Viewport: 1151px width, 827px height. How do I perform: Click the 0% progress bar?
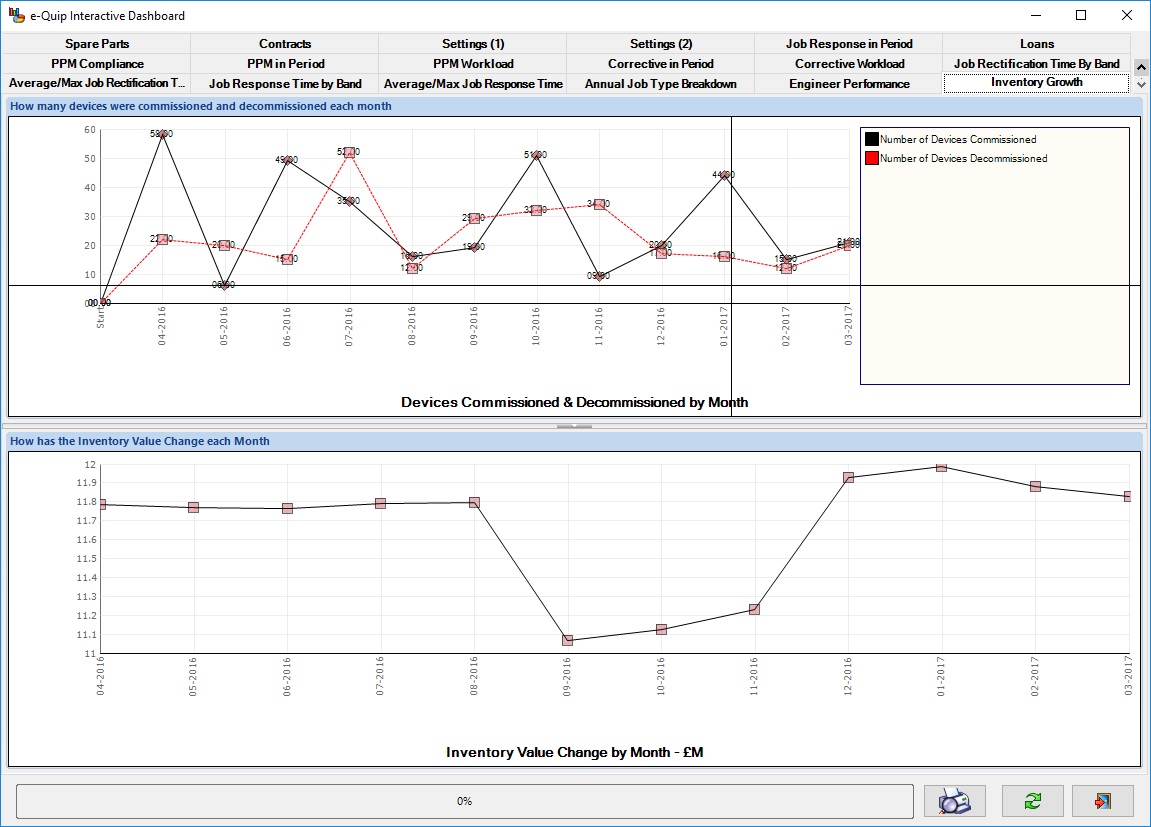[x=465, y=801]
